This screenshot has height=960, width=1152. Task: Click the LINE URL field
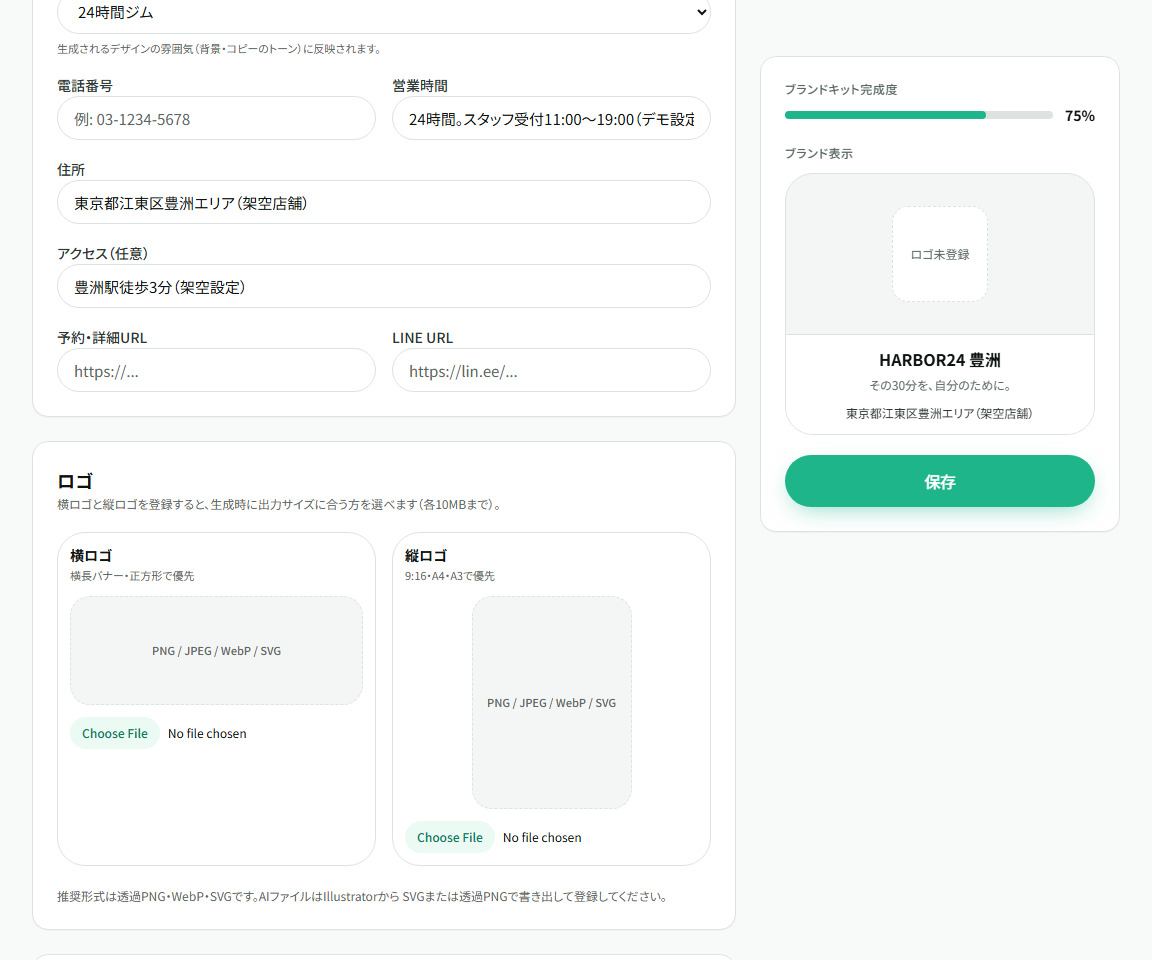point(551,370)
